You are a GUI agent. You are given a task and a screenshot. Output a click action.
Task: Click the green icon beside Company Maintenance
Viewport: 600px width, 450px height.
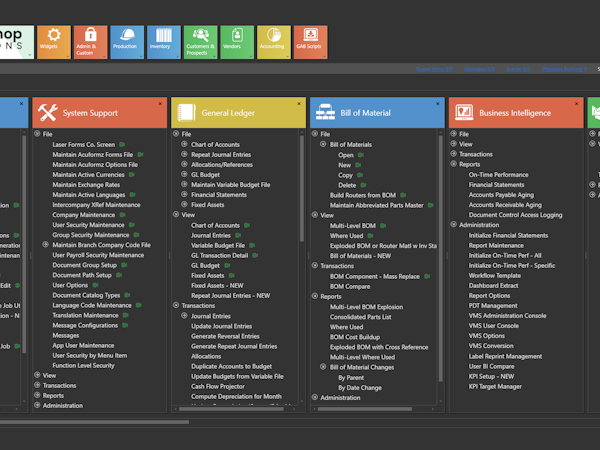122,215
